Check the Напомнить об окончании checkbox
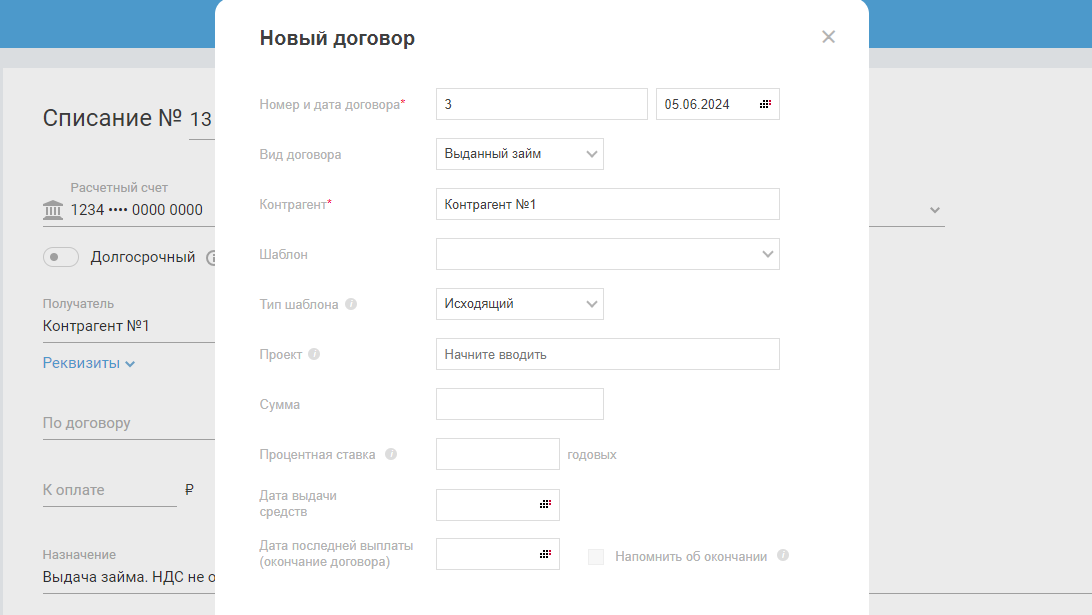The image size is (1092, 615). pyautogui.click(x=596, y=556)
